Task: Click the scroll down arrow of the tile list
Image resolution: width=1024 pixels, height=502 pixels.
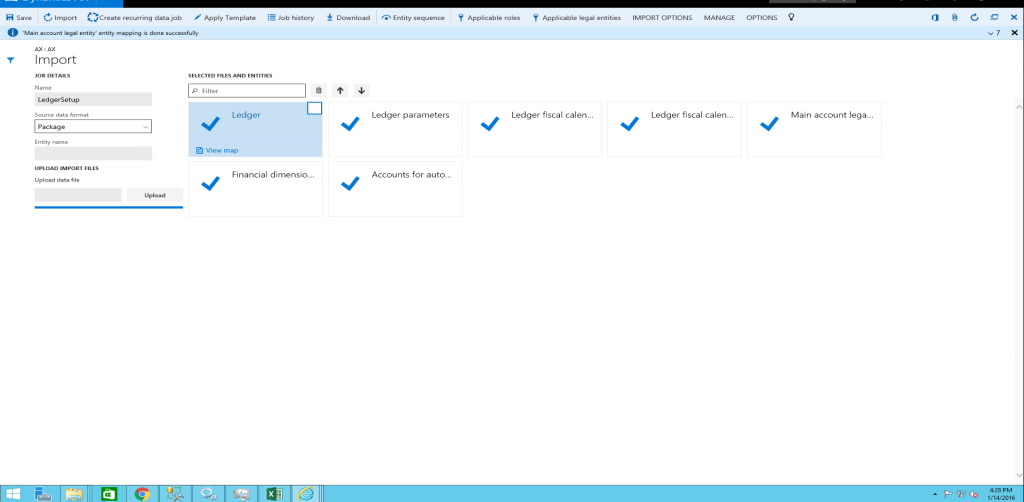Action: [x=1018, y=477]
